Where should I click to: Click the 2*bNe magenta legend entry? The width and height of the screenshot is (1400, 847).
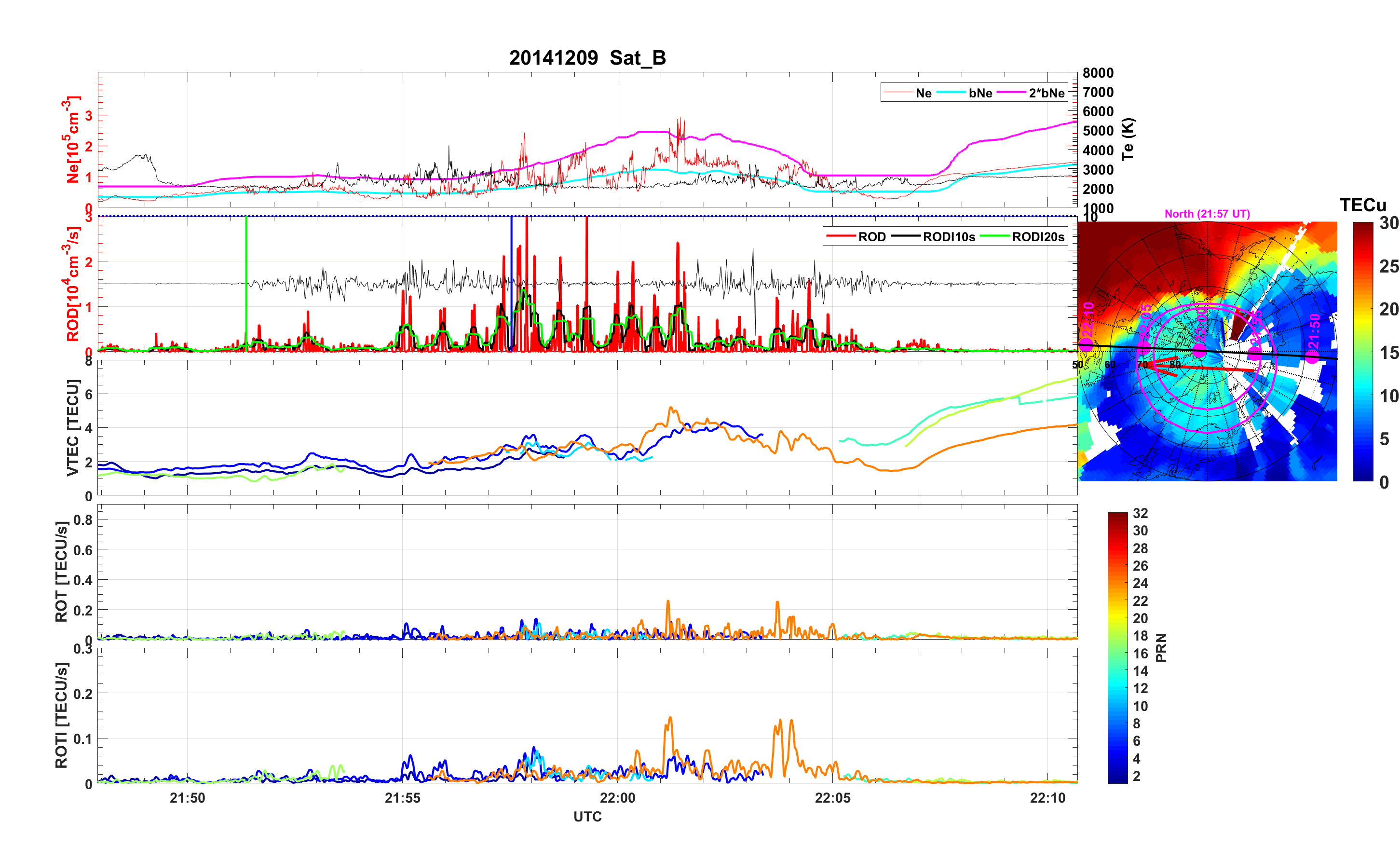tap(1046, 93)
